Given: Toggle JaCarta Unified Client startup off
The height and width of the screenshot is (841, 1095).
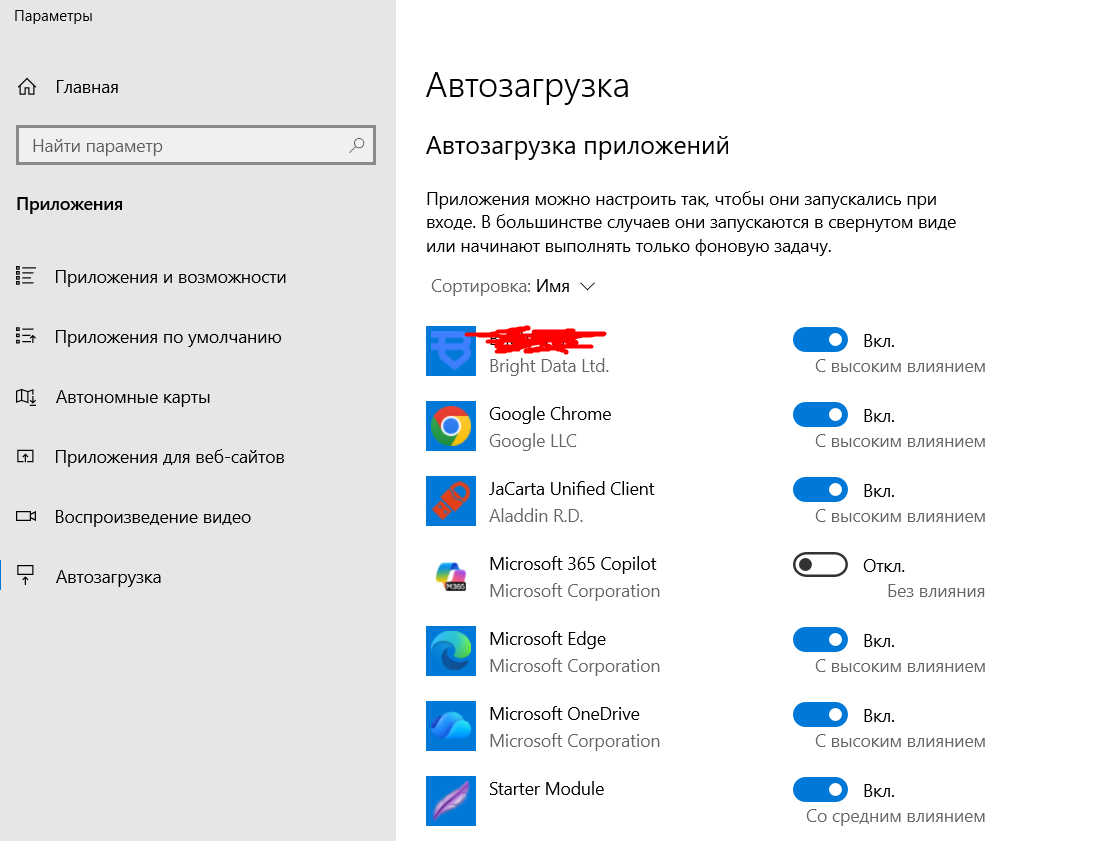Looking at the screenshot, I should click(x=821, y=490).
